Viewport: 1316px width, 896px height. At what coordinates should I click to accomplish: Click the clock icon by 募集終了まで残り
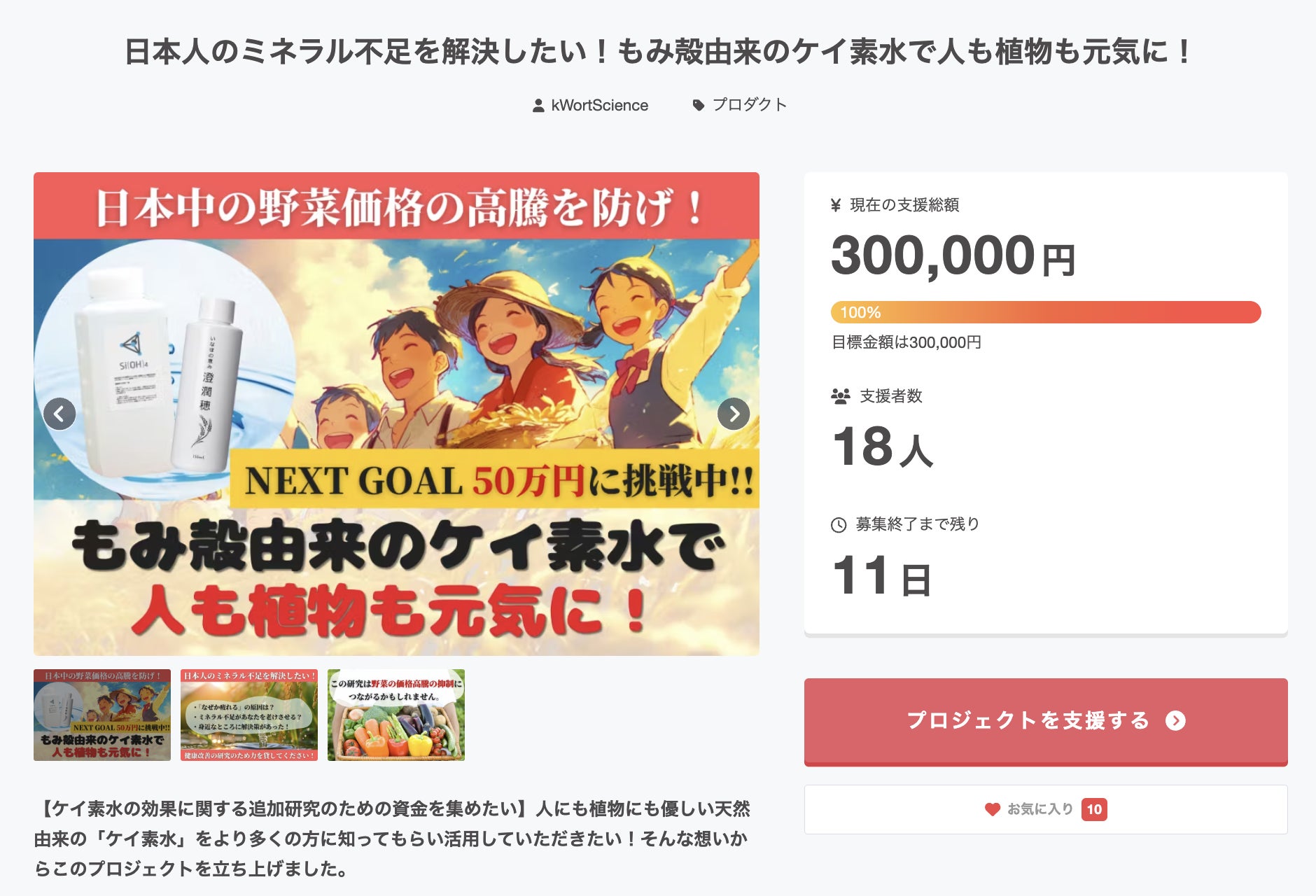pos(839,524)
